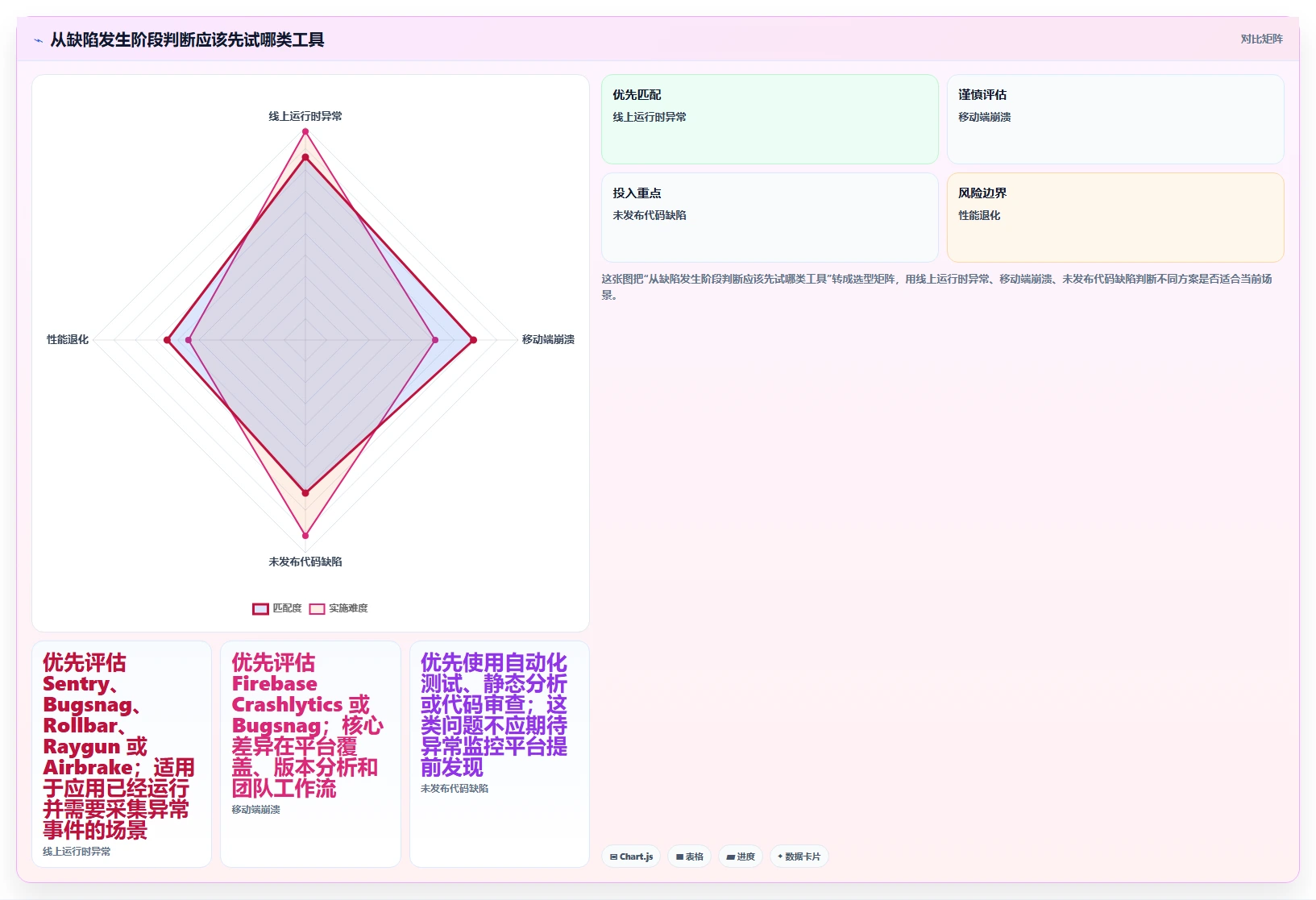Select the 实施难度 point on 未发布代码缺陷 axis
Screen dimensions: 1316x900
pyautogui.click(x=305, y=535)
